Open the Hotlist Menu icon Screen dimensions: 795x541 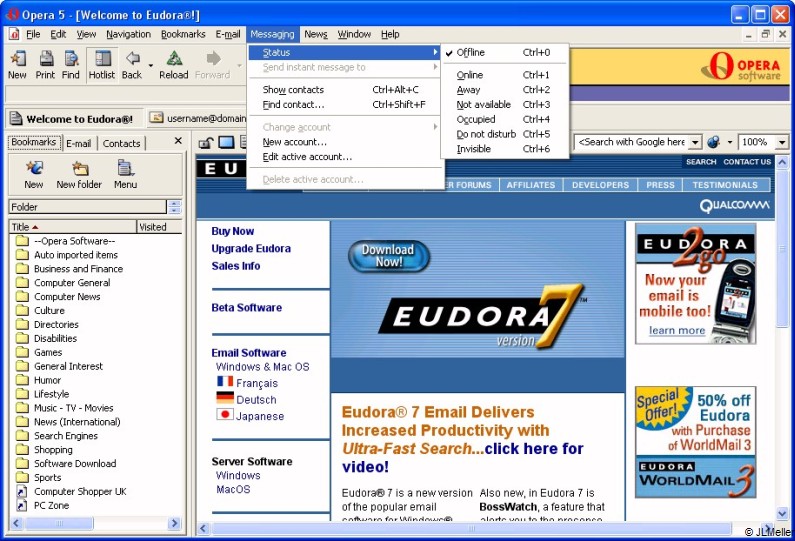(125, 174)
